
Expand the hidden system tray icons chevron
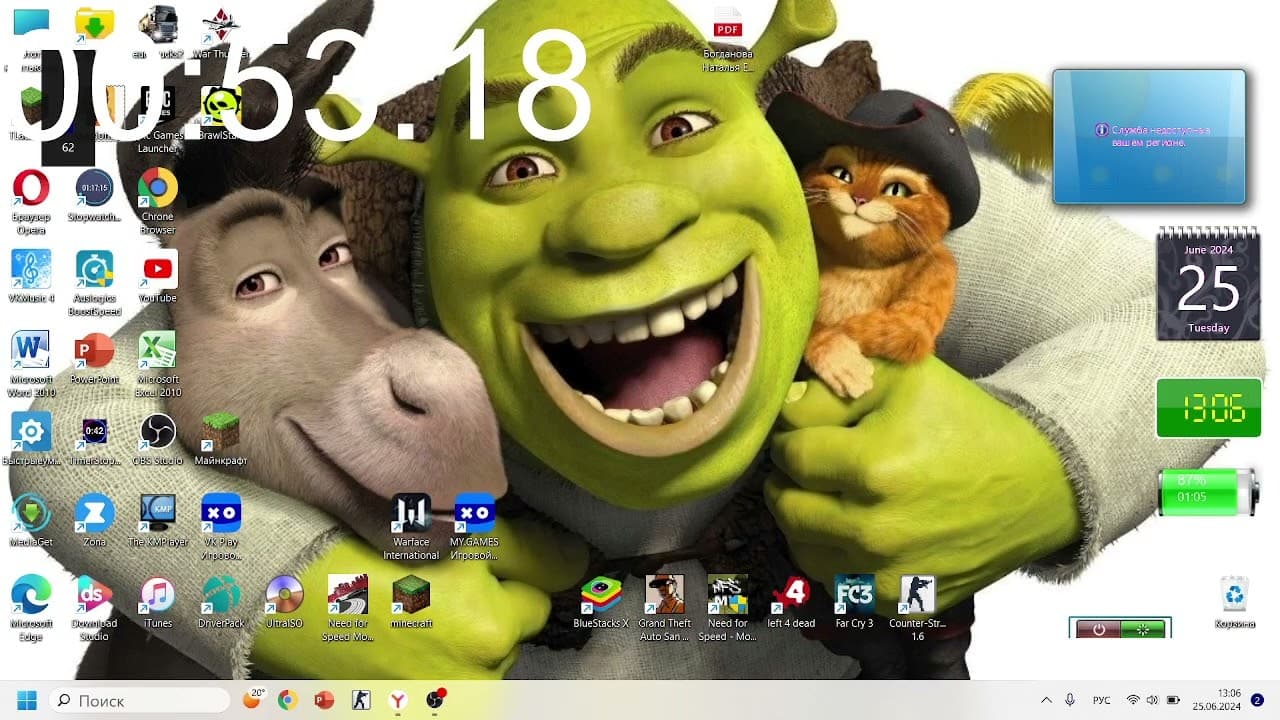pyautogui.click(x=1046, y=701)
